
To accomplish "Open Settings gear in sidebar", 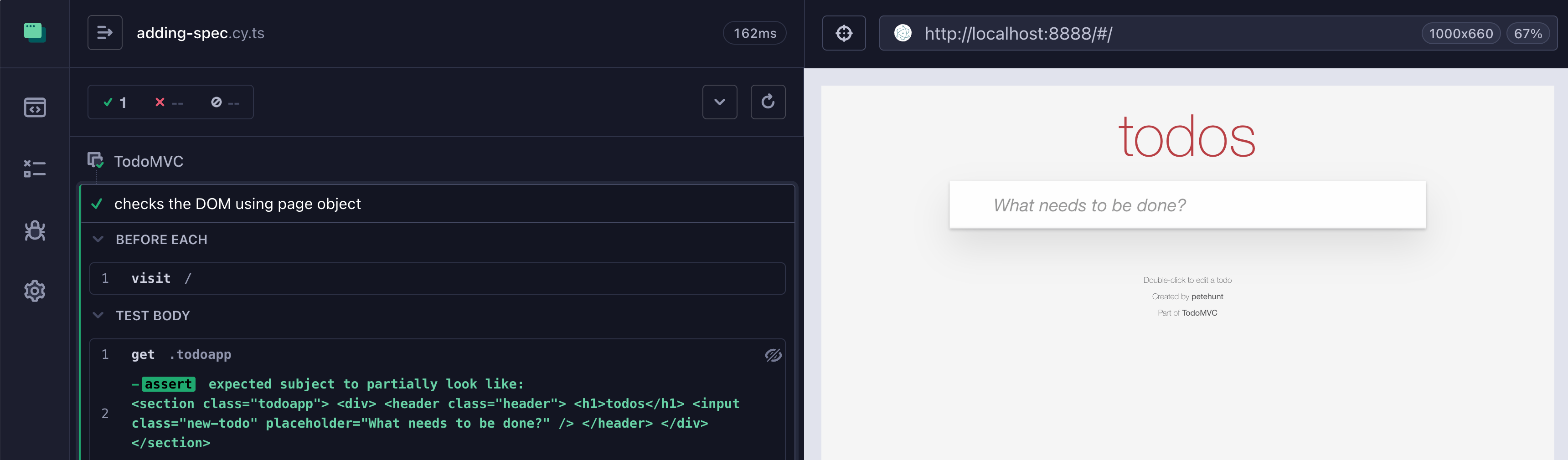I will (x=35, y=291).
